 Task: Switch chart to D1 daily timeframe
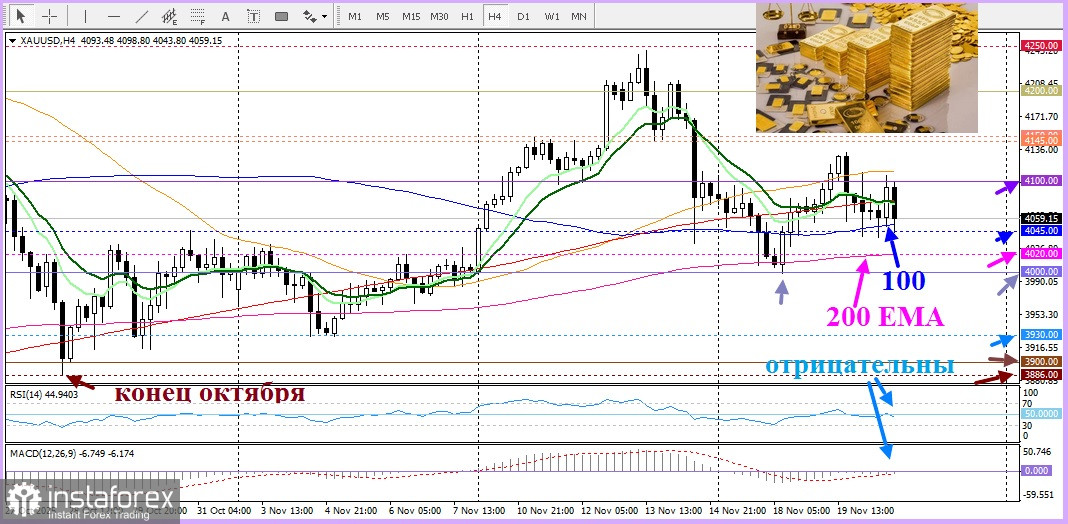coord(523,16)
